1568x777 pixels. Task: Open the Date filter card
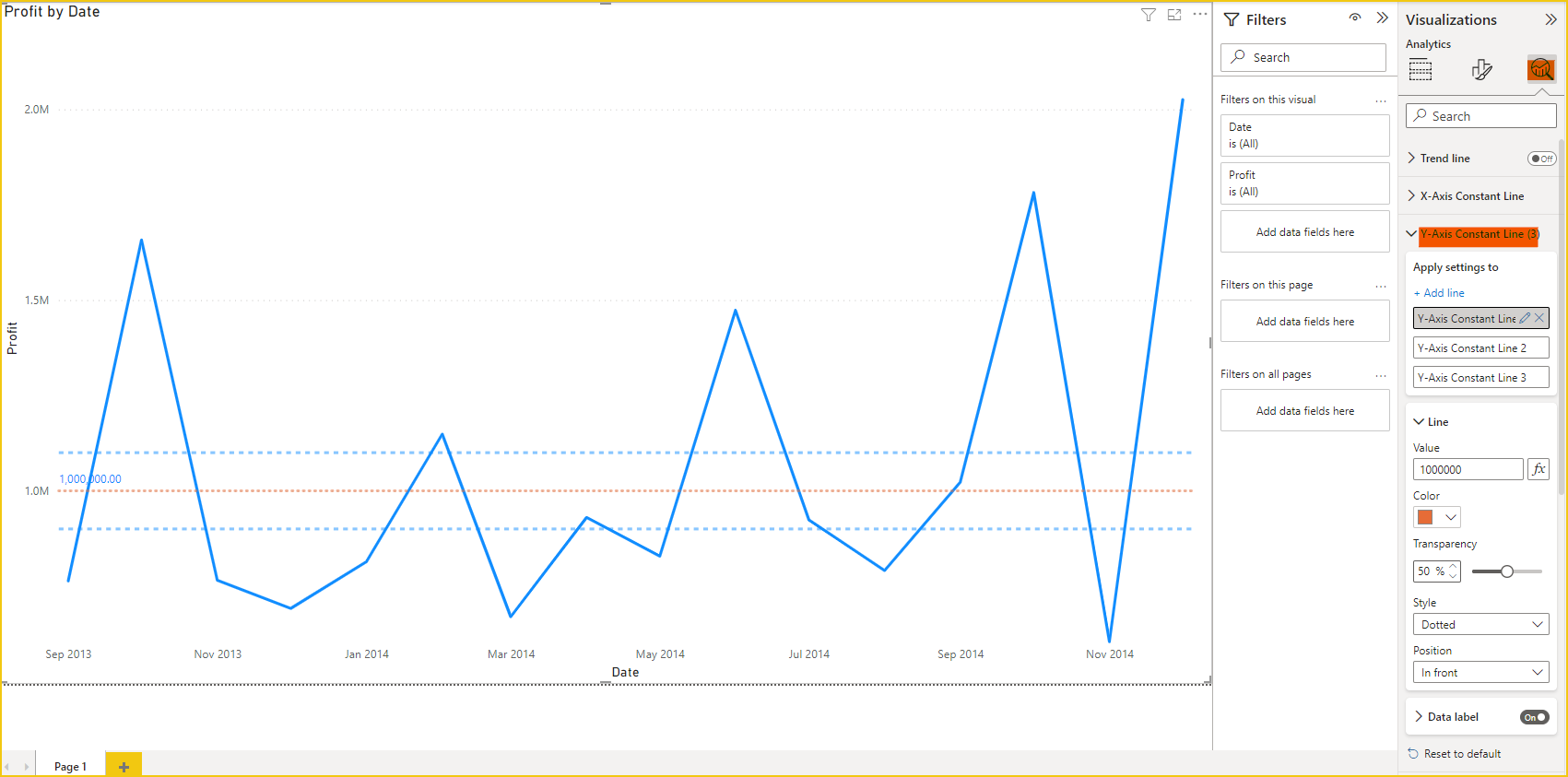point(1304,135)
